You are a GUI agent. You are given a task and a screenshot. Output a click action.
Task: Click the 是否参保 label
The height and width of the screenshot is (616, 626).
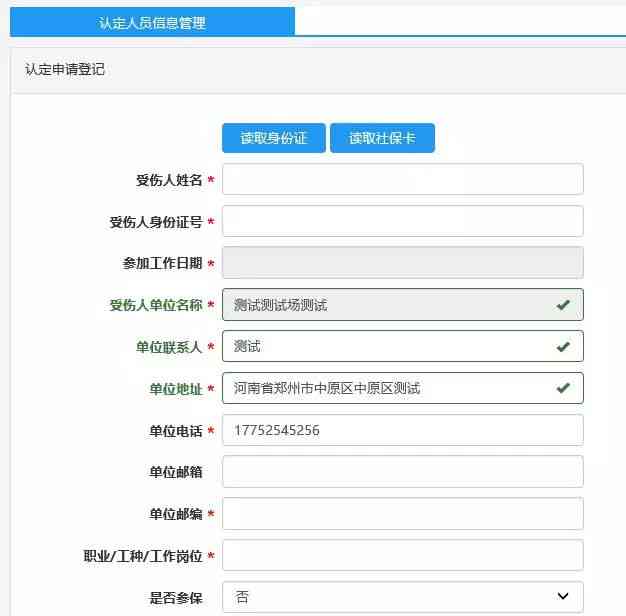[x=176, y=598]
